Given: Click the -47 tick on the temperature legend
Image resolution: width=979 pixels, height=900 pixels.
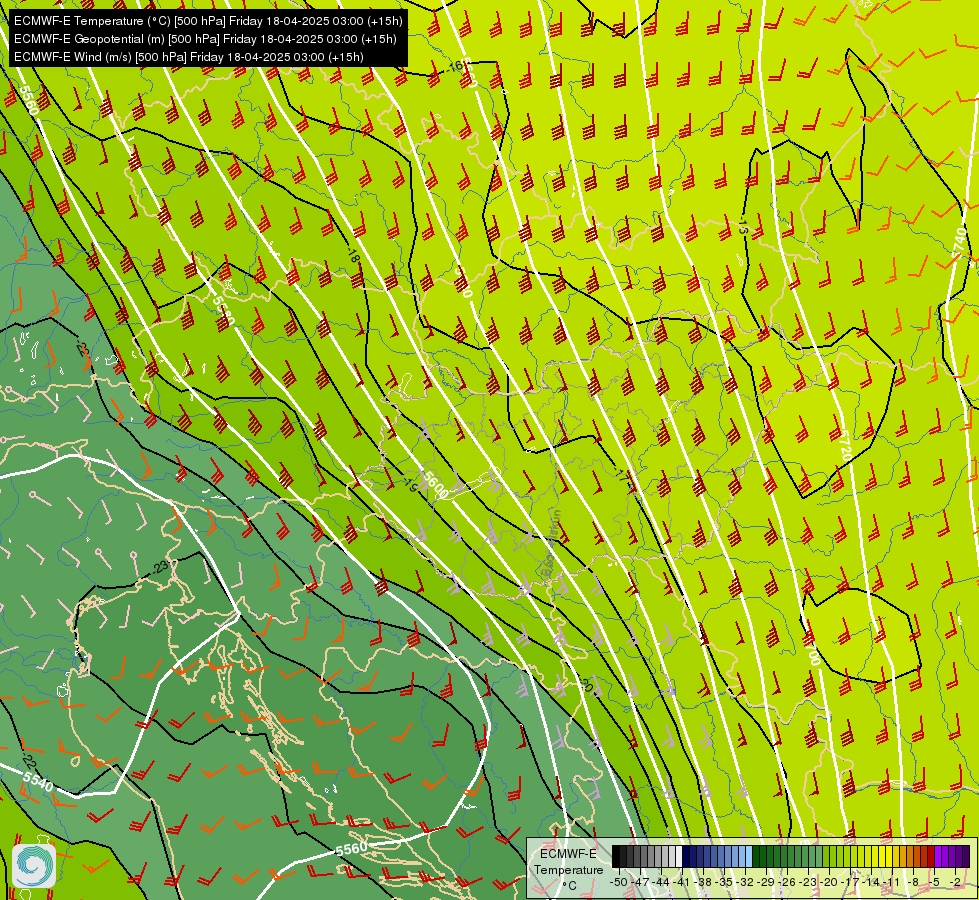Looking at the screenshot, I should (640, 882).
